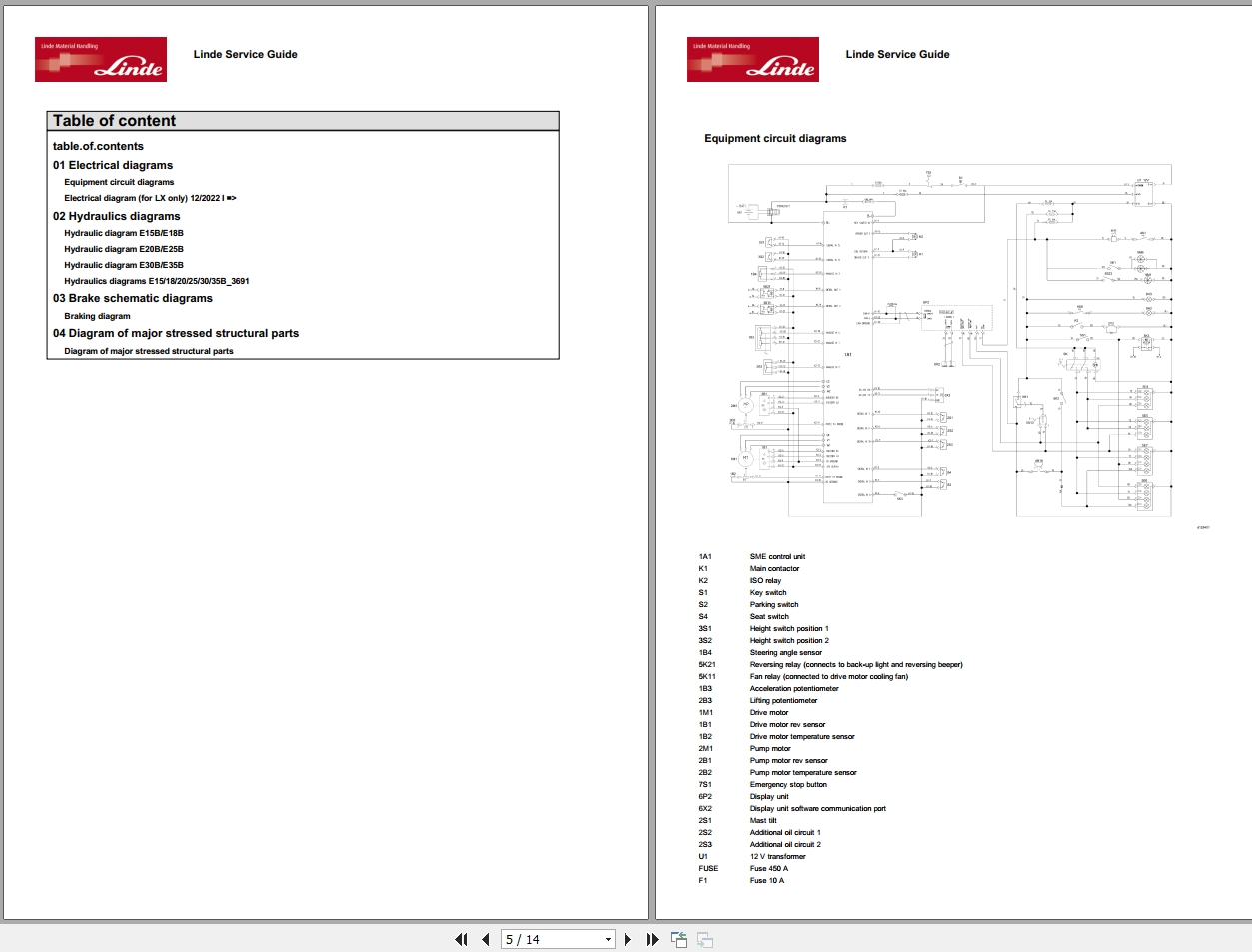Open the 'Equipment circuit diagrams' contents entry
The height and width of the screenshot is (952, 1252).
(x=119, y=182)
